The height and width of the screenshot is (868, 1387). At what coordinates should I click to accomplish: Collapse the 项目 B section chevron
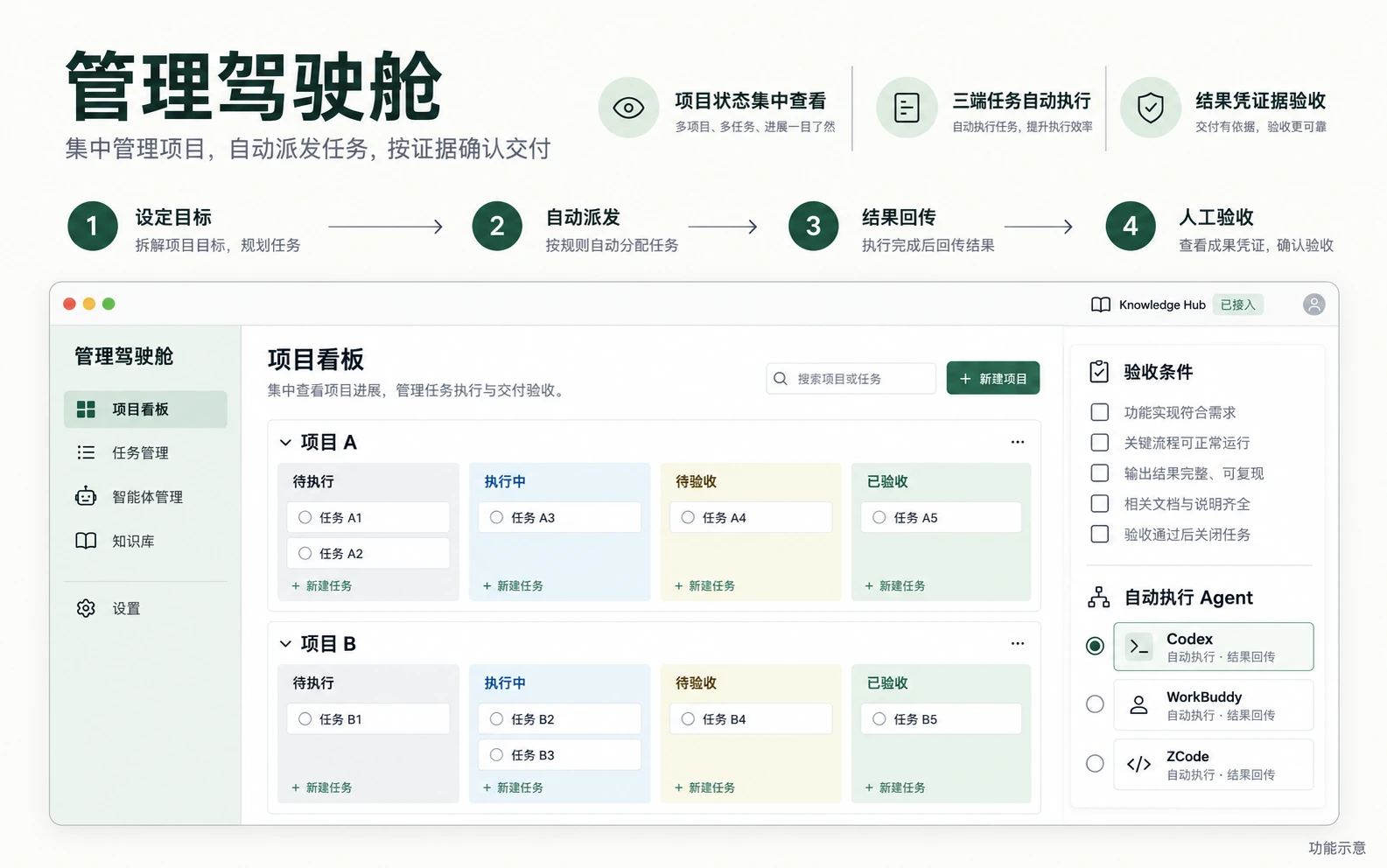tap(285, 644)
